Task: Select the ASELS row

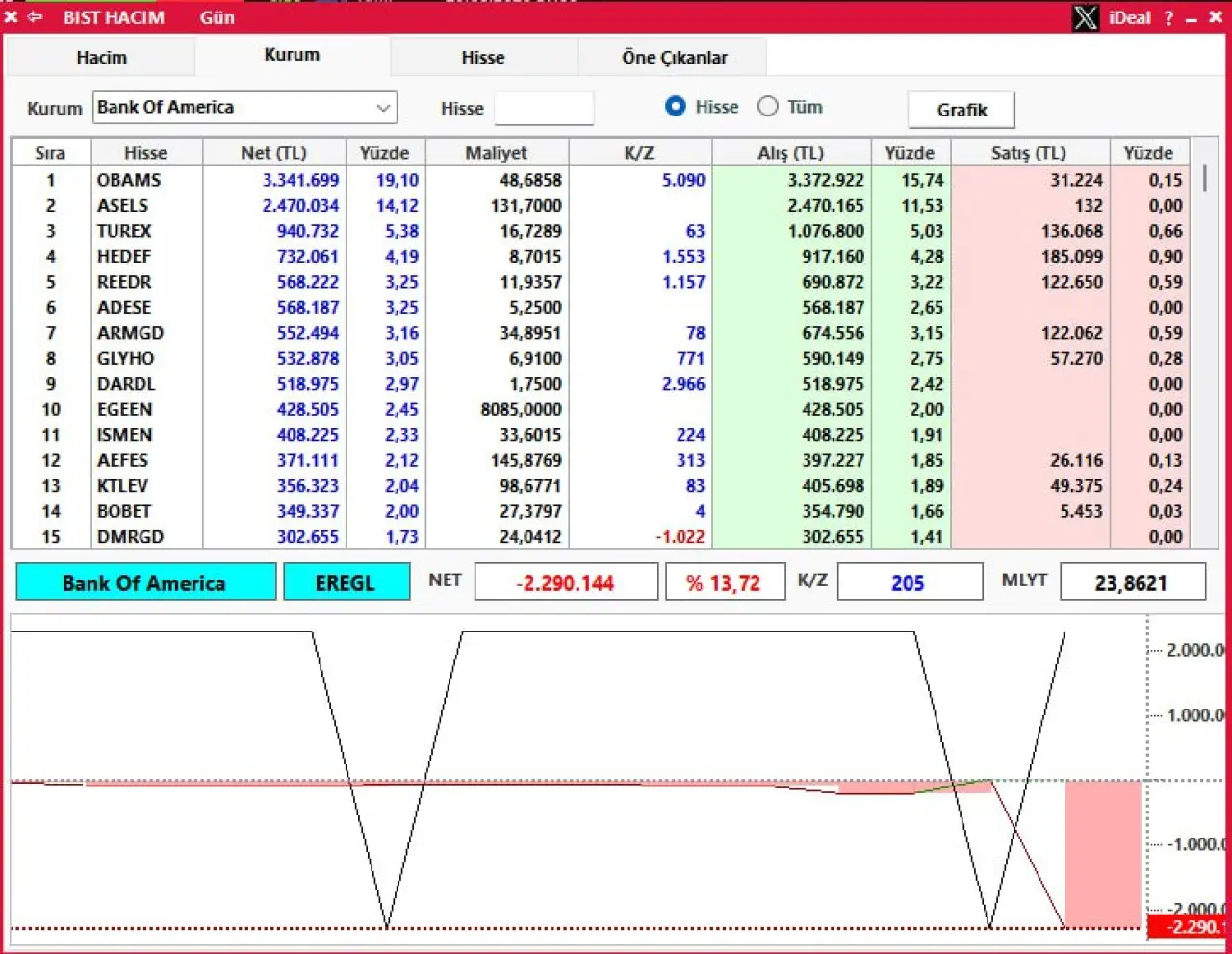Action: pos(600,205)
